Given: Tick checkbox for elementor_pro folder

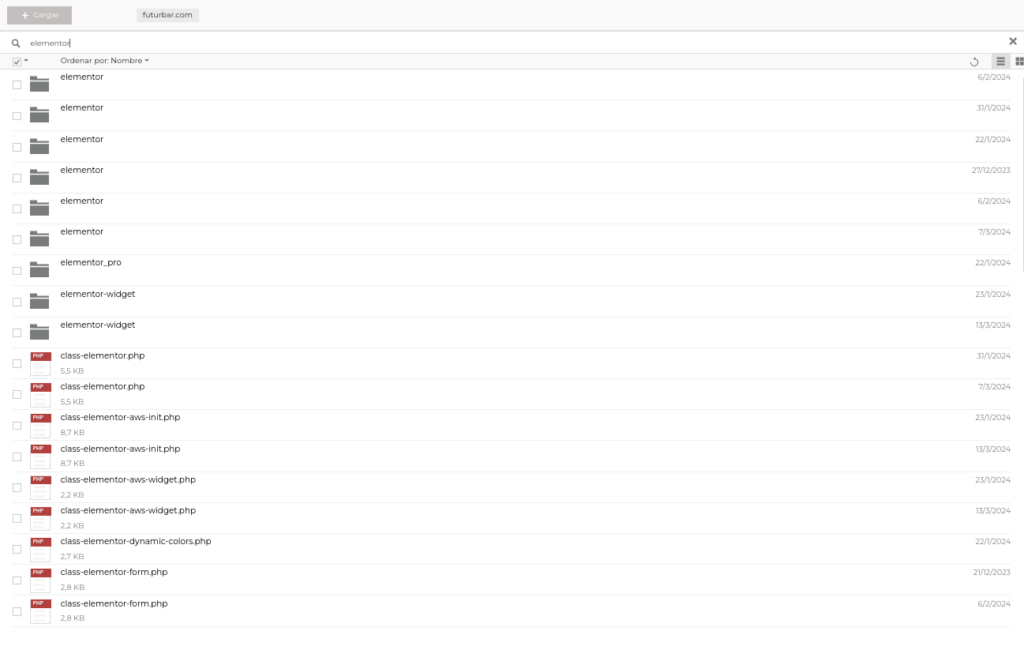Looking at the screenshot, I should [17, 270].
